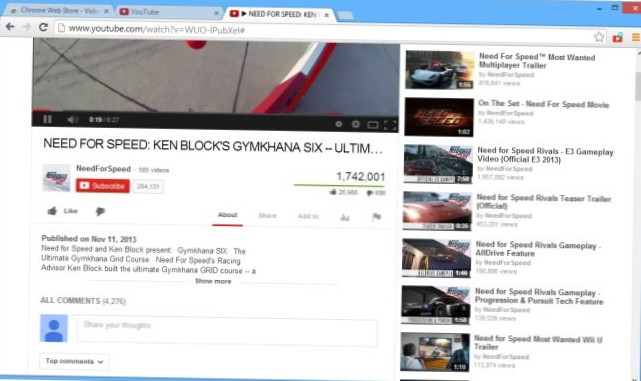
Task: Open the Top comments dropdown
Action: tap(74, 361)
